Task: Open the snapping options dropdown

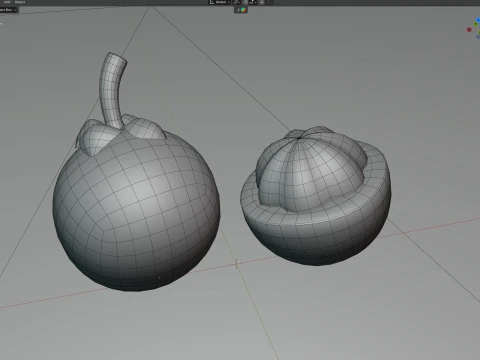Action: click(x=252, y=2)
